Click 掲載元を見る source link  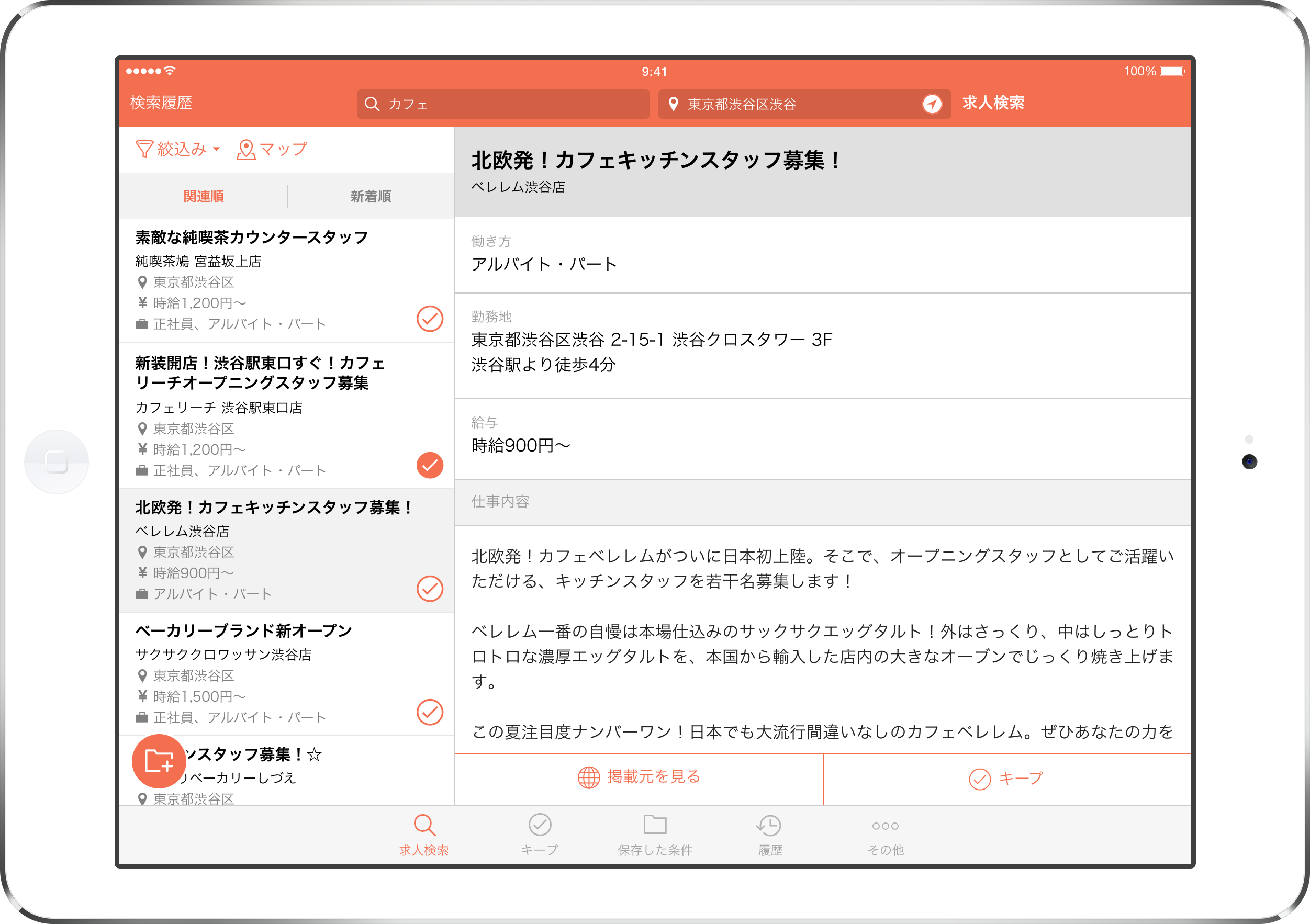pos(639,777)
